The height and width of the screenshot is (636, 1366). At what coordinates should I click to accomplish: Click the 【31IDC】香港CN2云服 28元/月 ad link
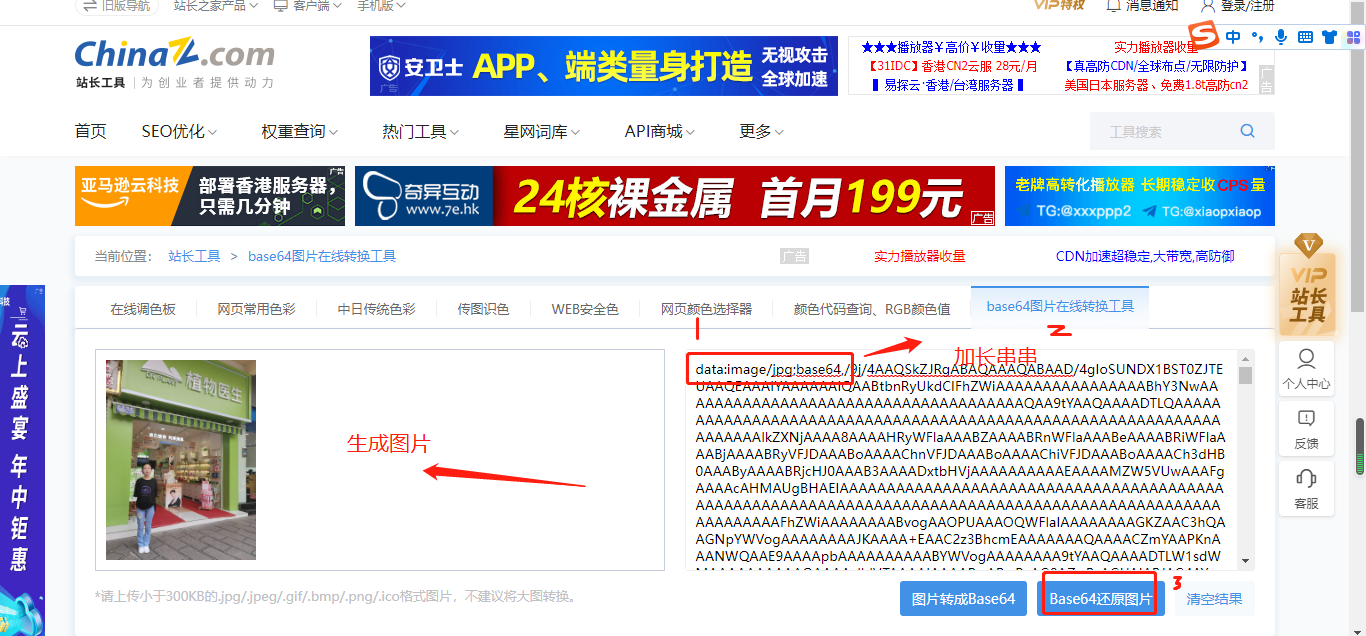[x=953, y=66]
